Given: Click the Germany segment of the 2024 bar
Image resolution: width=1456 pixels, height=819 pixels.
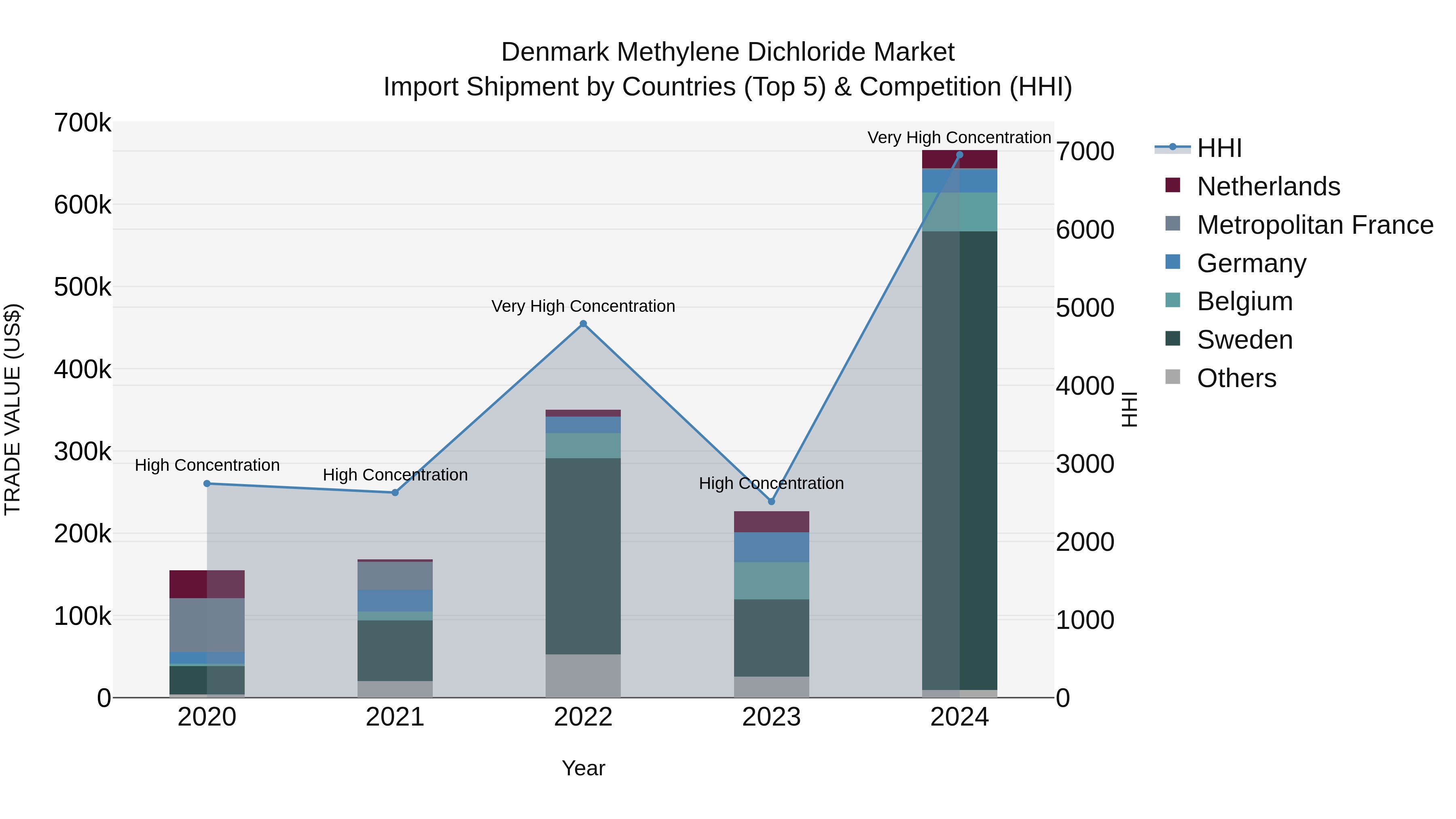Looking at the screenshot, I should pos(959,181).
